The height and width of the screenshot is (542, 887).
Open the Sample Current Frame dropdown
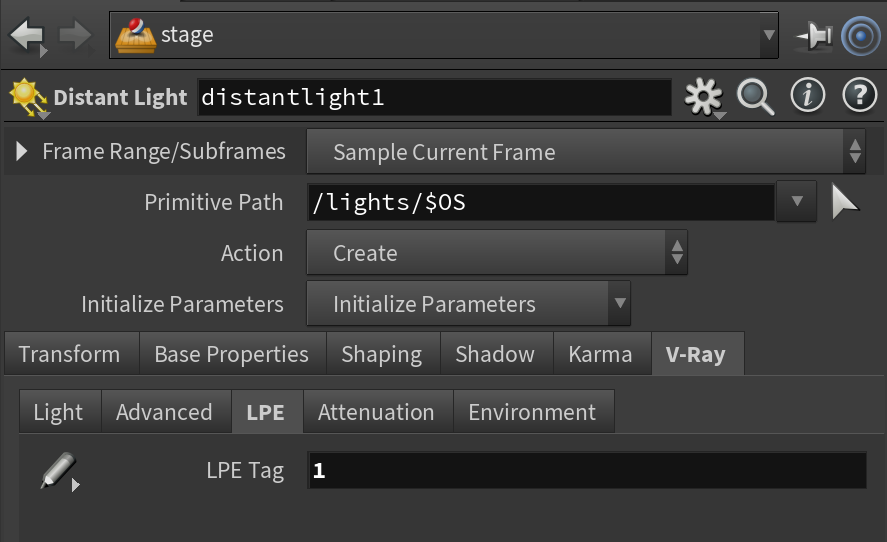(585, 152)
